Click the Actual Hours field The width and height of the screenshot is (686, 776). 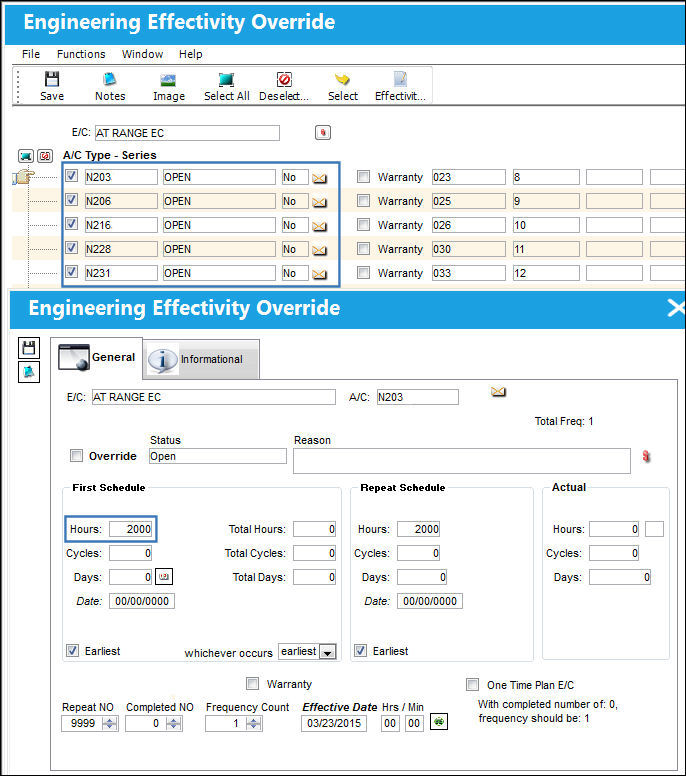[614, 529]
